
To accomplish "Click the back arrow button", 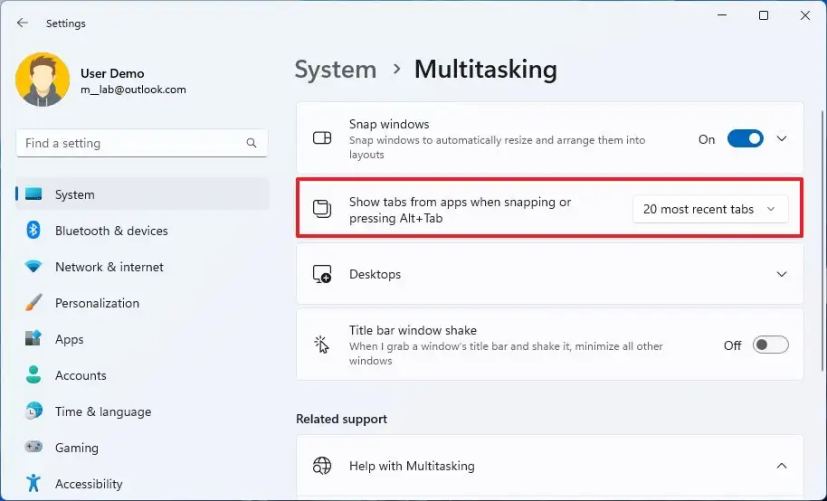I will pyautogui.click(x=22, y=22).
